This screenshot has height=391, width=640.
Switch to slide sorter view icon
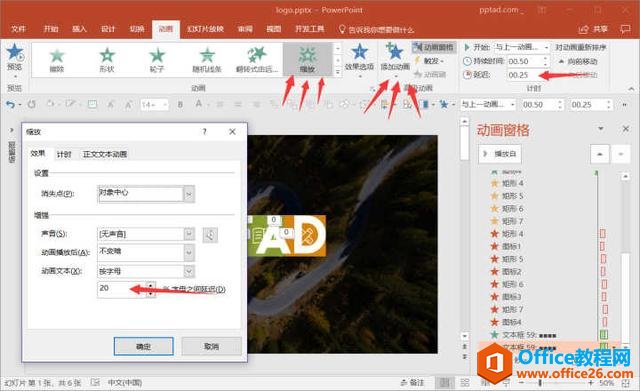point(464,383)
